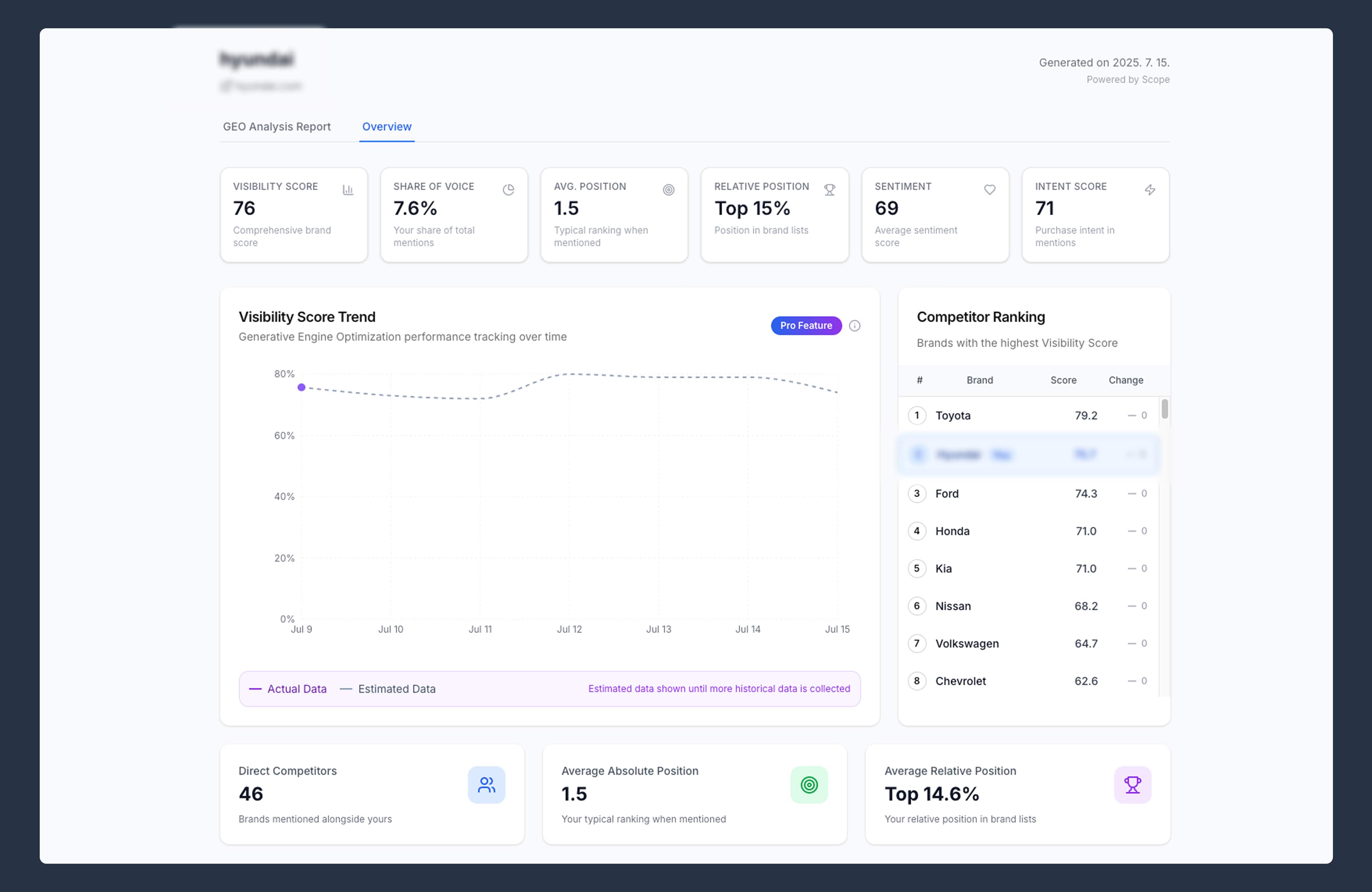Open the GEO Analysis Report tab

tap(277, 126)
